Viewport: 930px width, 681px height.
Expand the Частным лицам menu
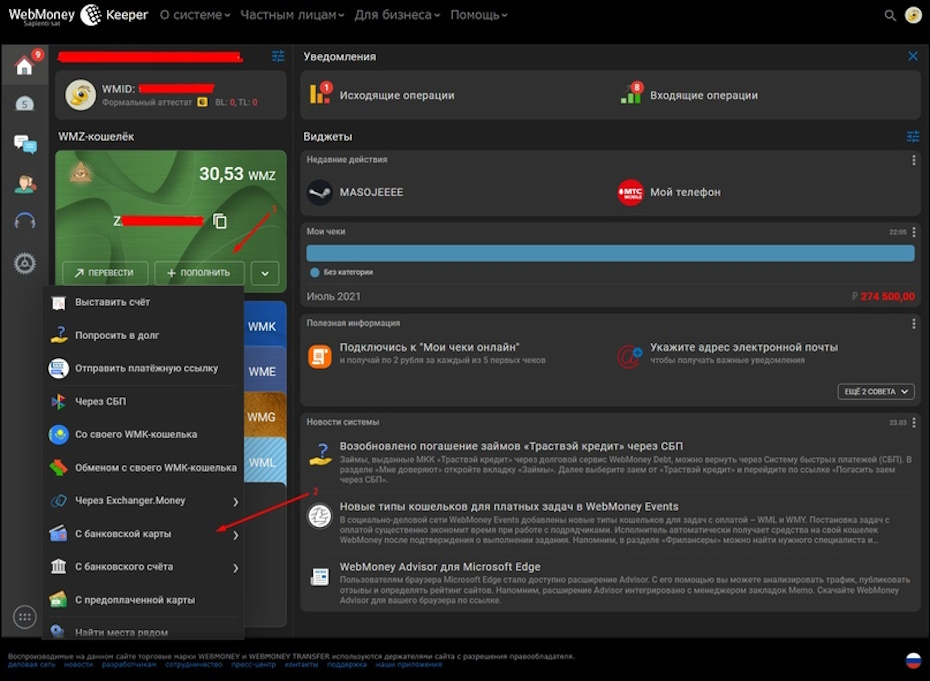(292, 15)
